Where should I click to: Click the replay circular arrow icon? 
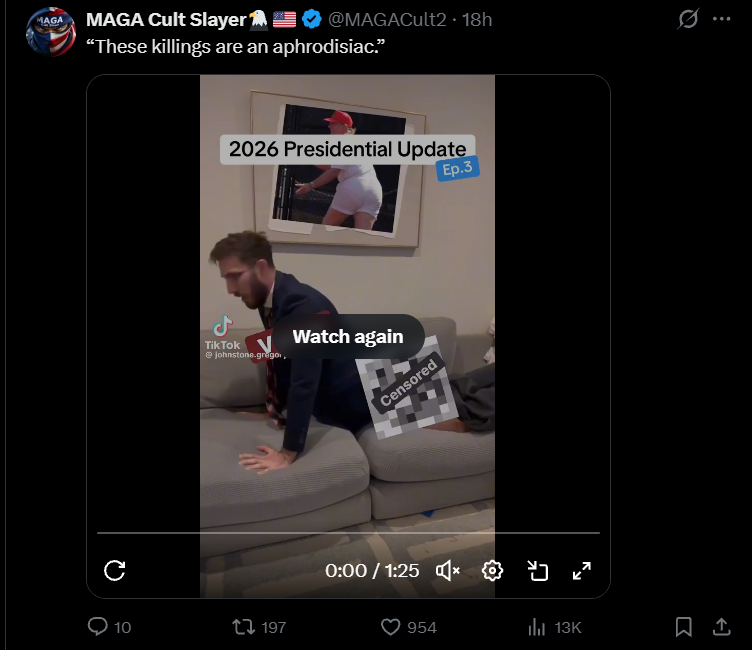click(115, 570)
